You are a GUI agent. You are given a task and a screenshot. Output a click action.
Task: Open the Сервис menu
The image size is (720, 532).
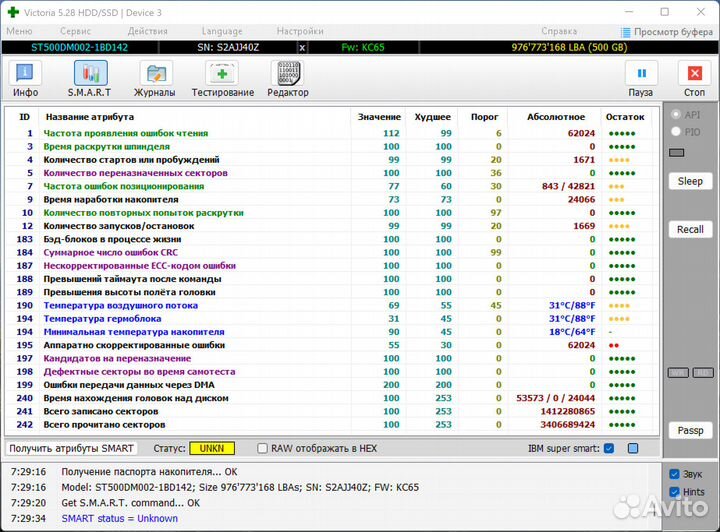(76, 32)
